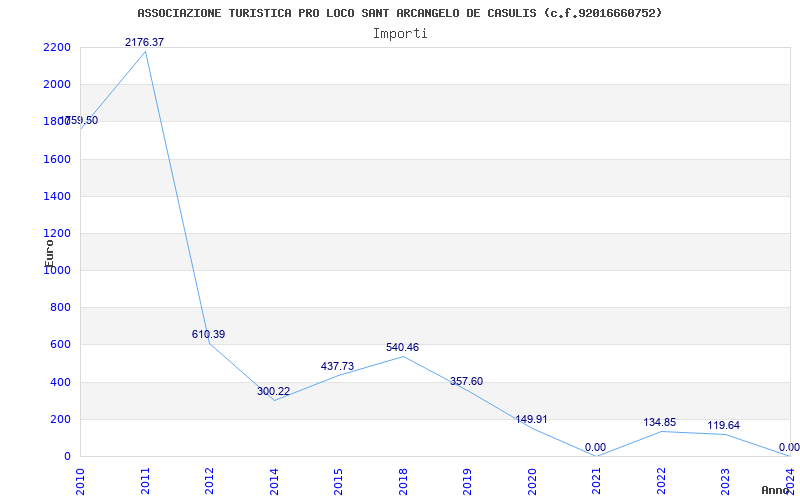800x500 pixels.
Task: Click the 'Importi' chart subtitle
Action: coord(400,34)
